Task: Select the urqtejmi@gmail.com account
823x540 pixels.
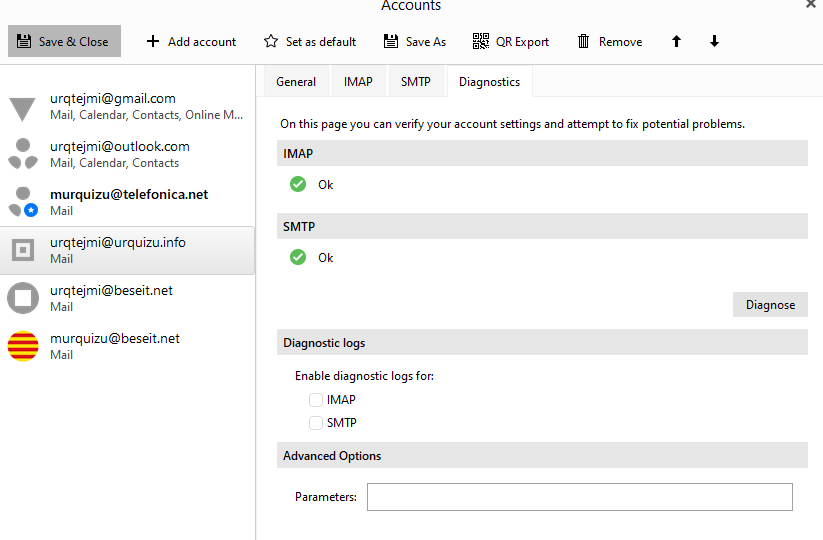Action: coord(127,106)
